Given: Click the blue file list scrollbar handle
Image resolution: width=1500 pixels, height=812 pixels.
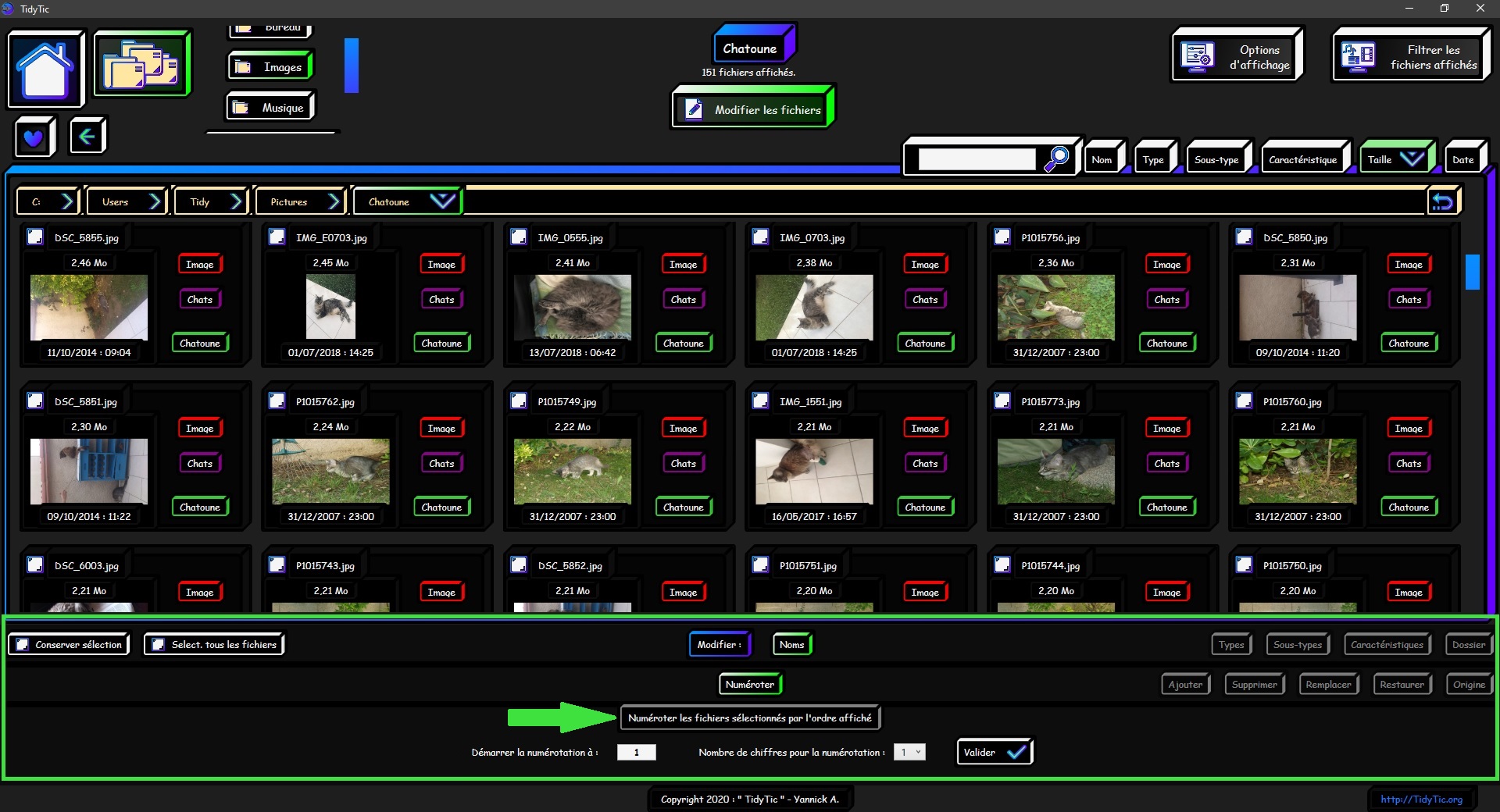Looking at the screenshot, I should click(x=1473, y=272).
